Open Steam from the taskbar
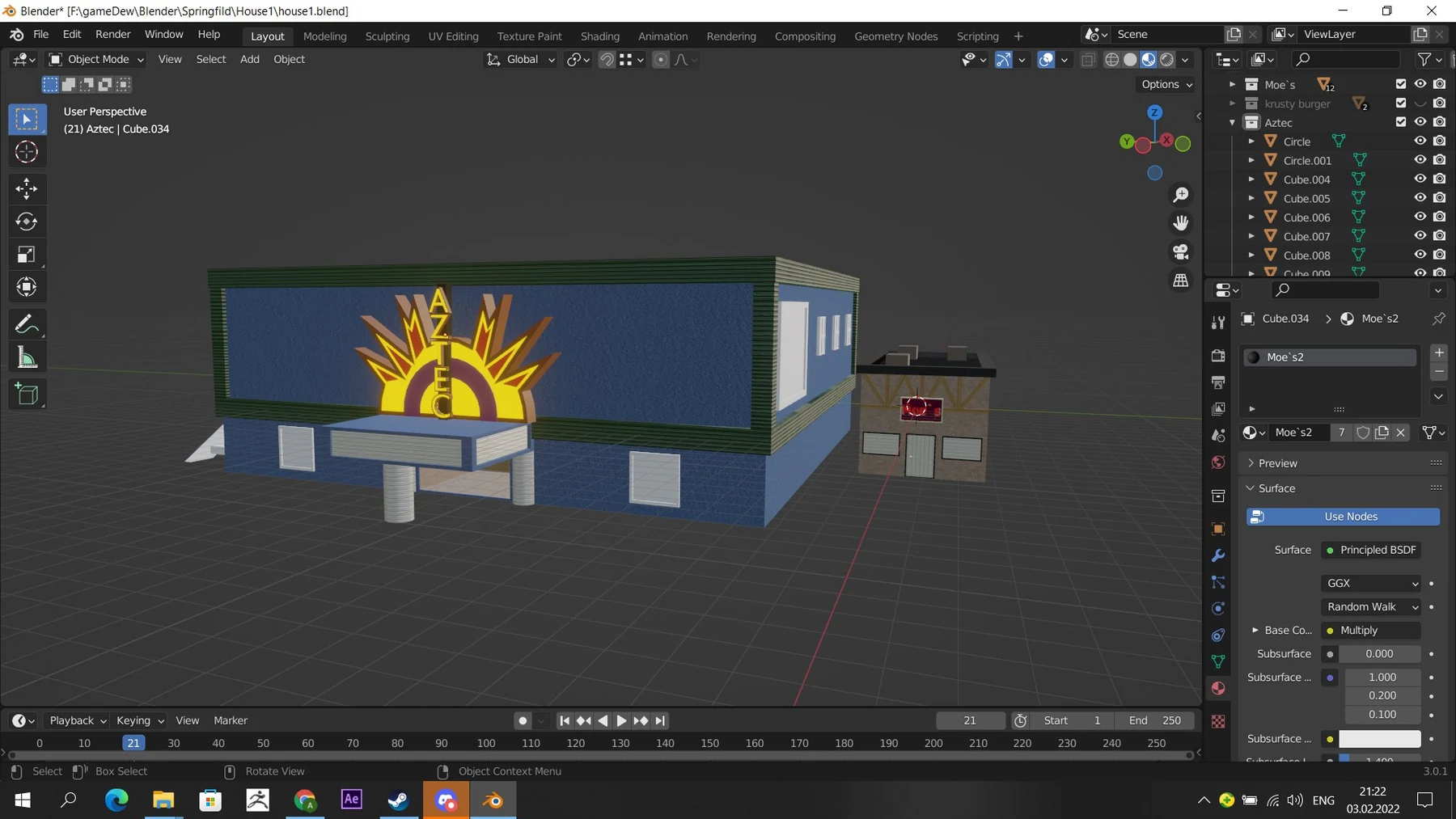 (x=399, y=800)
